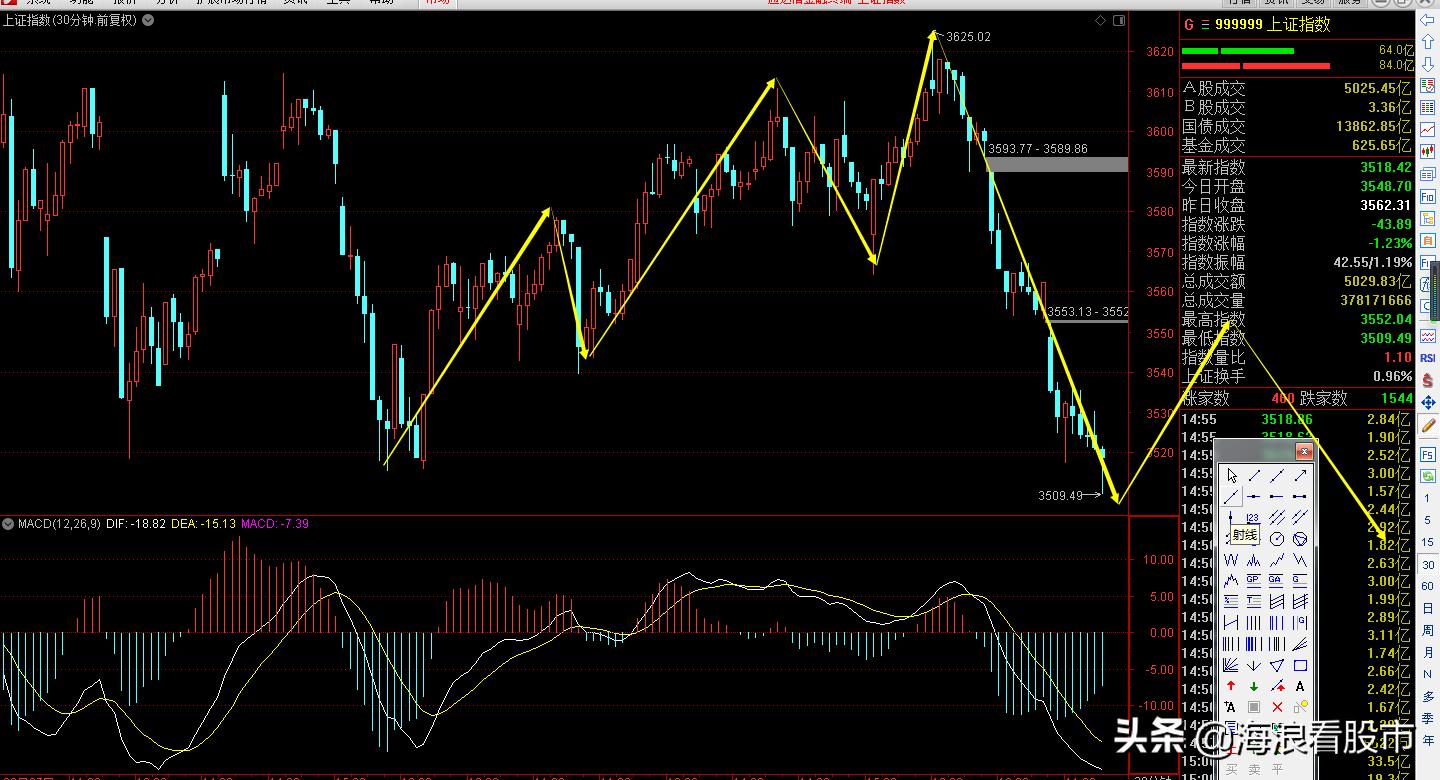This screenshot has height=780, width=1440.
Task: Place a red up-arrow marker
Action: (1231, 686)
